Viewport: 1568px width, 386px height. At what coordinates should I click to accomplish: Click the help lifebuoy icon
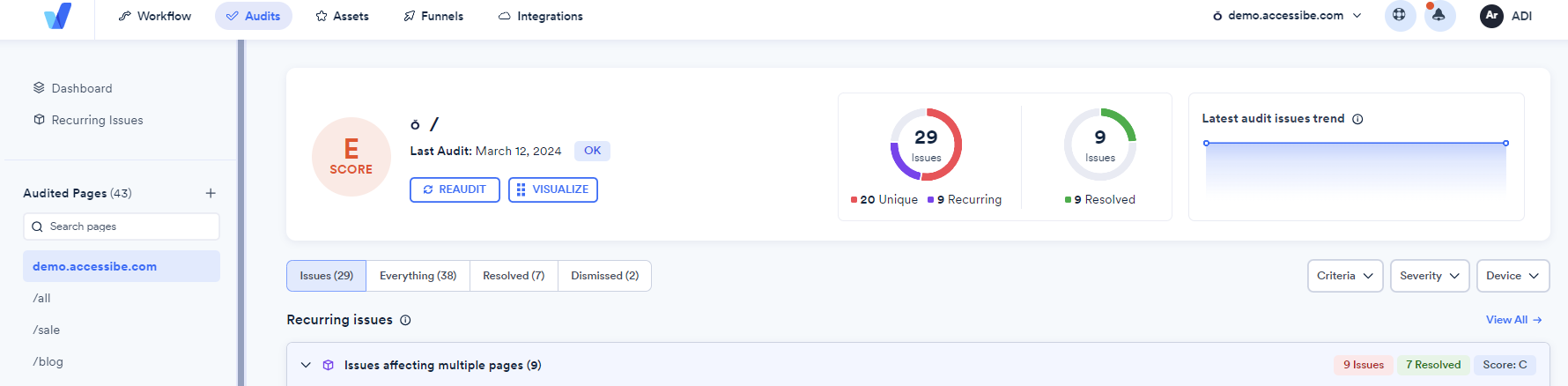pos(1400,16)
